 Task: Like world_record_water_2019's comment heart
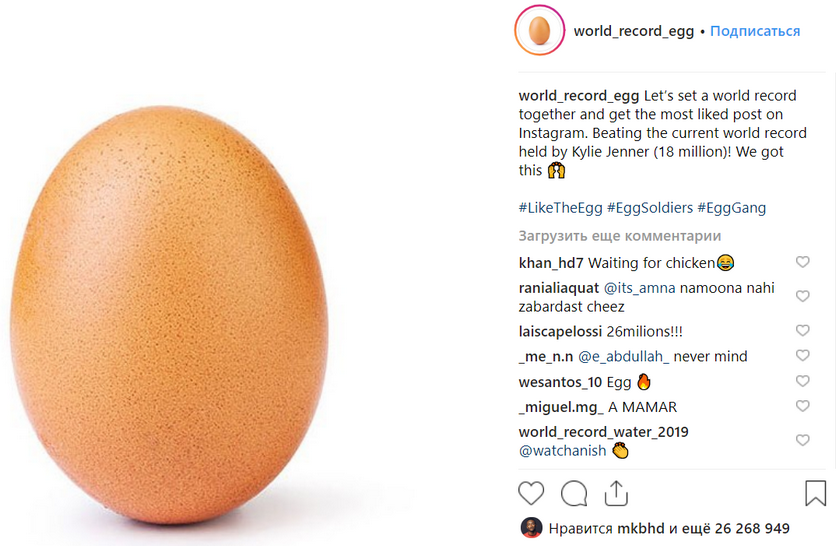pos(802,440)
